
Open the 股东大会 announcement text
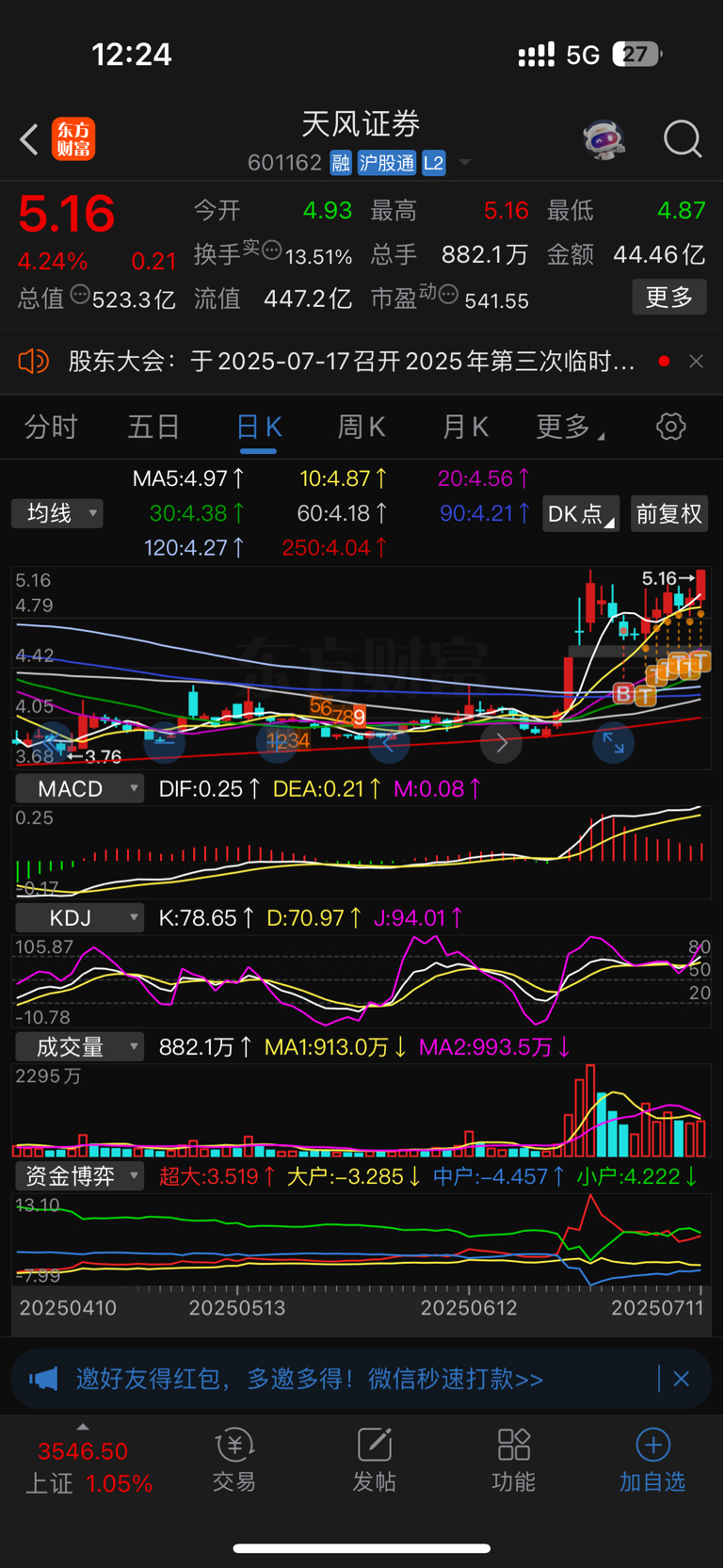coord(351,362)
